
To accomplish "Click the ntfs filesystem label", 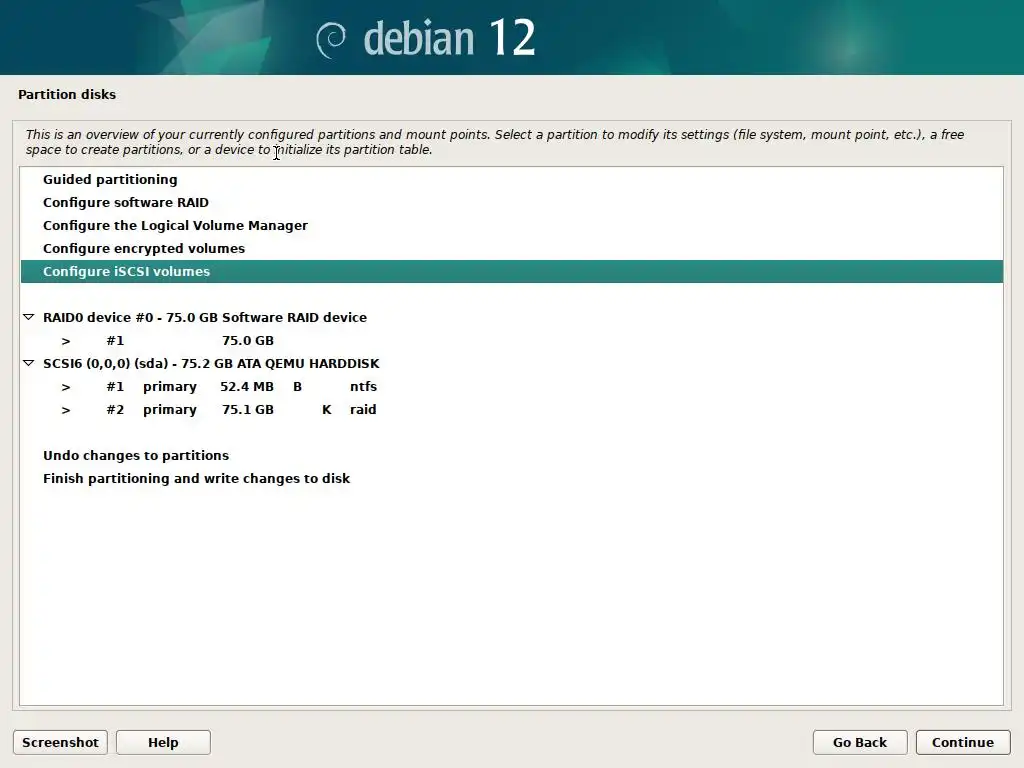I will pyautogui.click(x=363, y=387).
